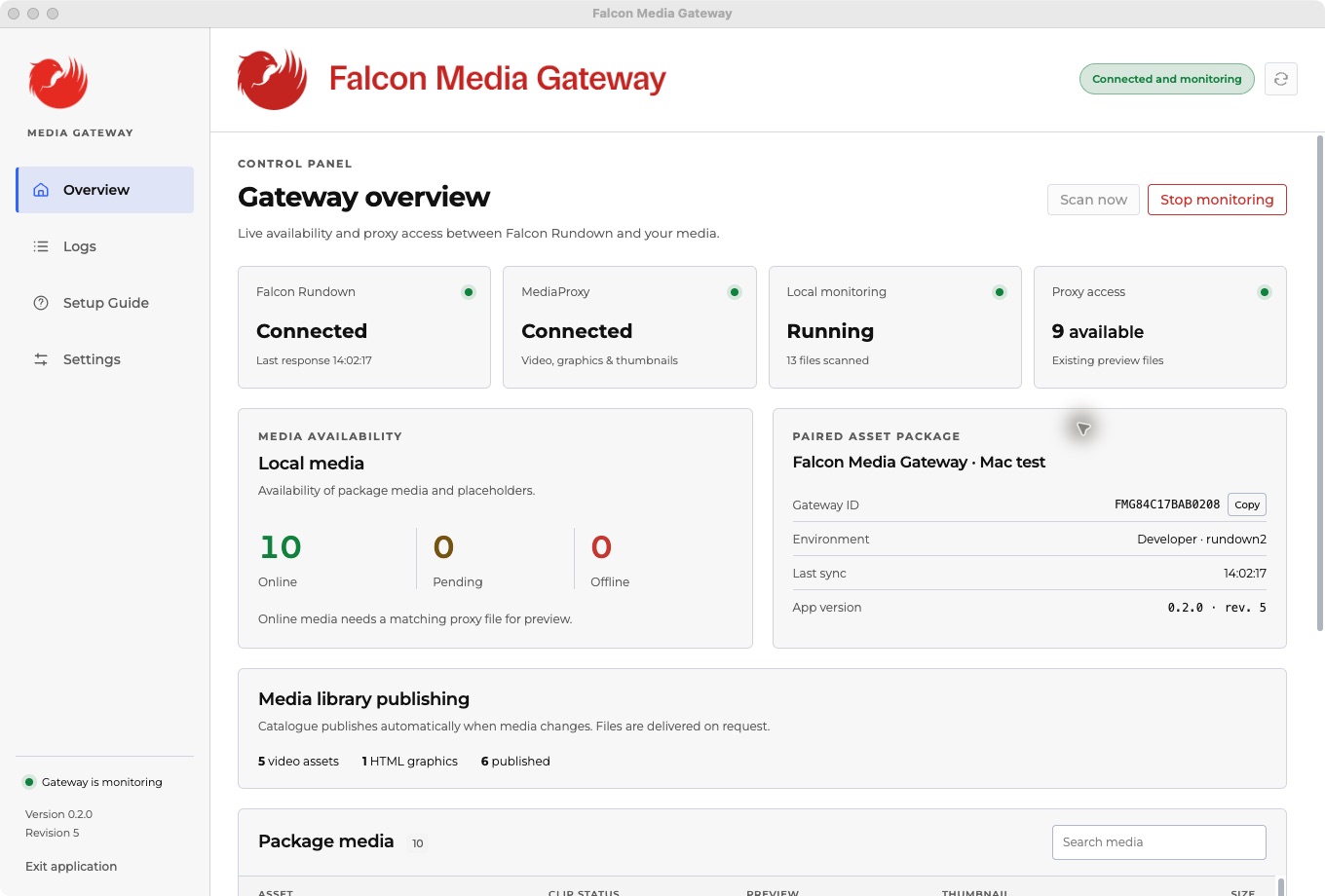Click the Offline count 0
The height and width of the screenshot is (896, 1325).
pos(601,547)
